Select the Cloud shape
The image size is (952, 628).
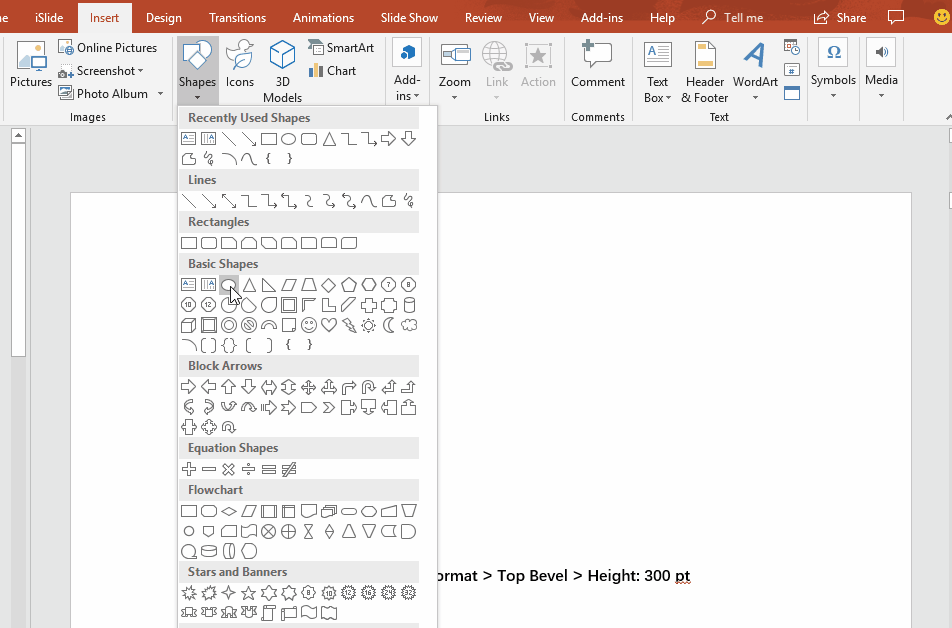pyautogui.click(x=408, y=325)
